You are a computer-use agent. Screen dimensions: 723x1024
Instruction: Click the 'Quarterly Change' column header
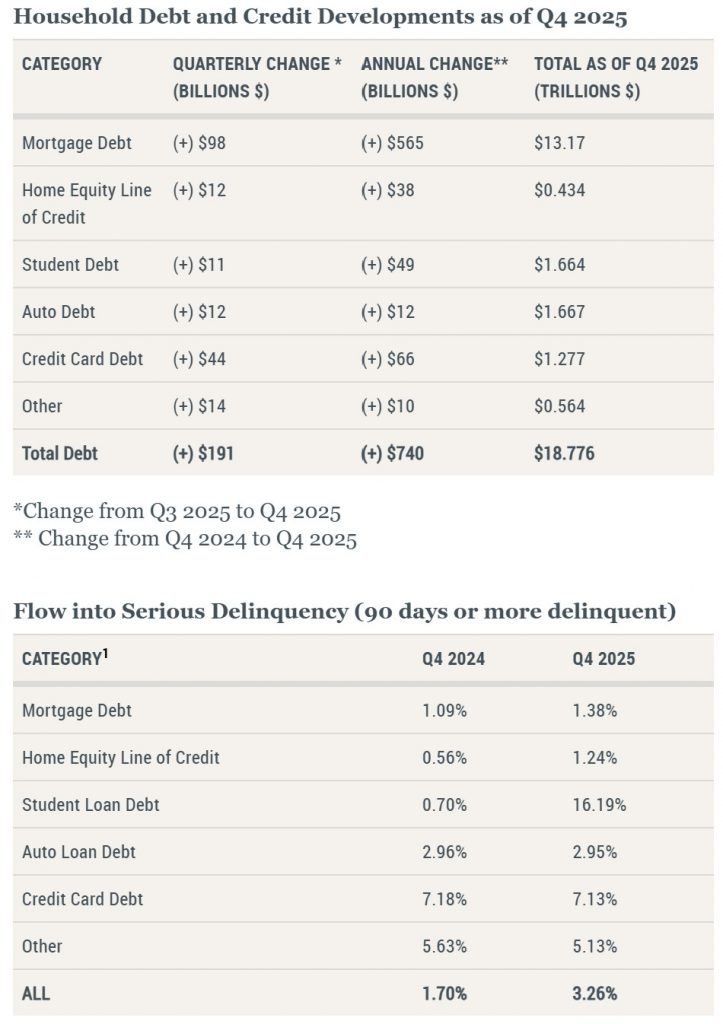[257, 77]
